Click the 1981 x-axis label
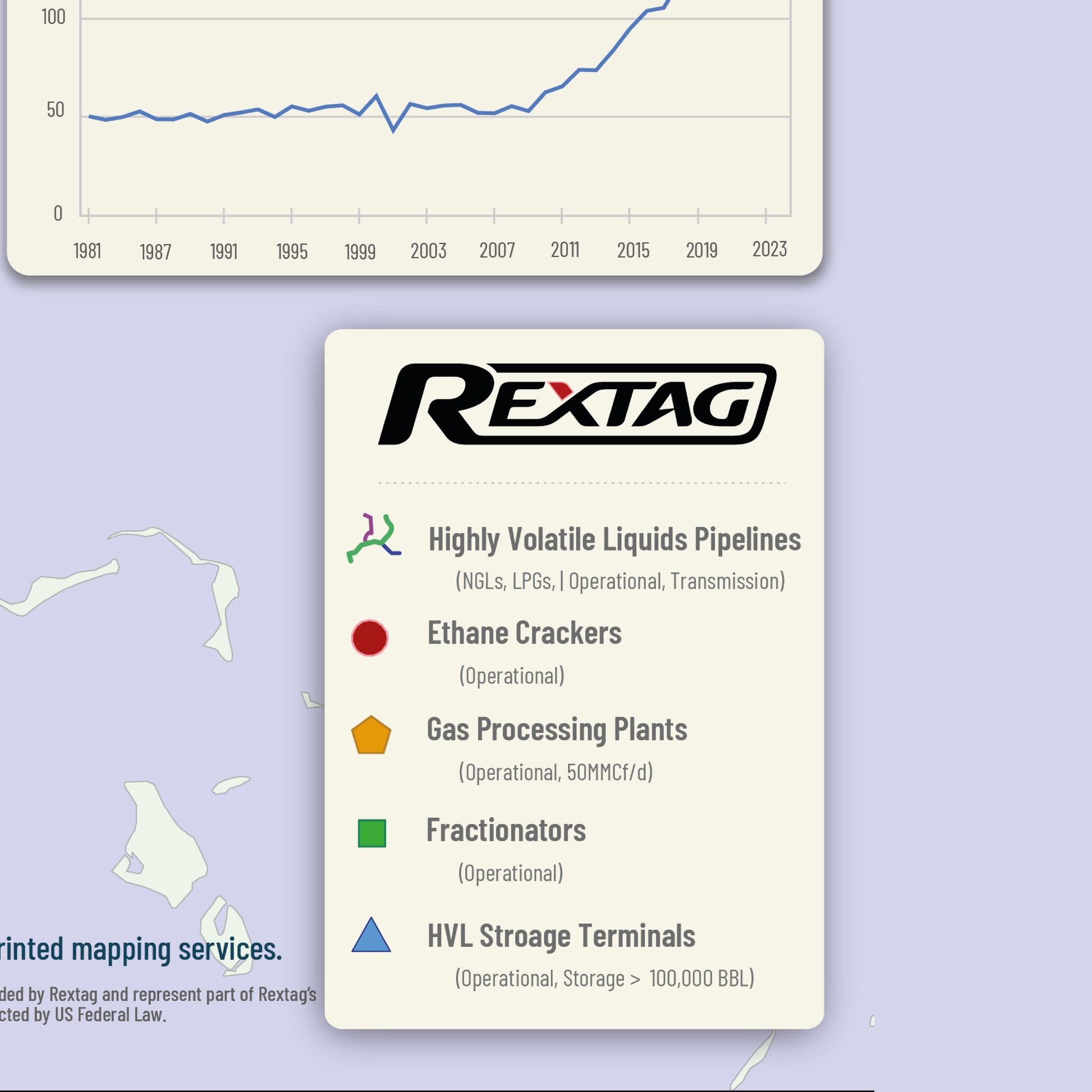The image size is (1092, 1092). [x=87, y=251]
